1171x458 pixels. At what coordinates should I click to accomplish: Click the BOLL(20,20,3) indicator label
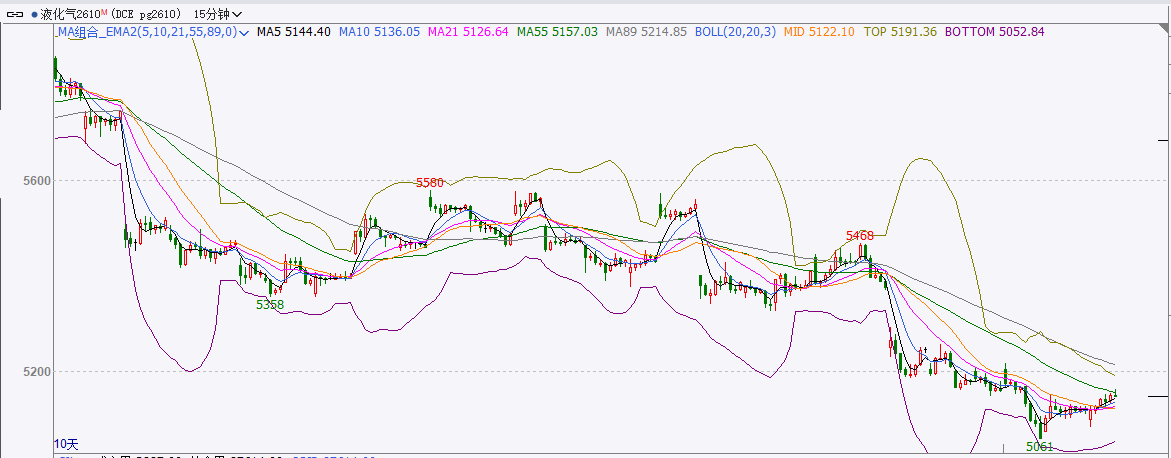[735, 31]
